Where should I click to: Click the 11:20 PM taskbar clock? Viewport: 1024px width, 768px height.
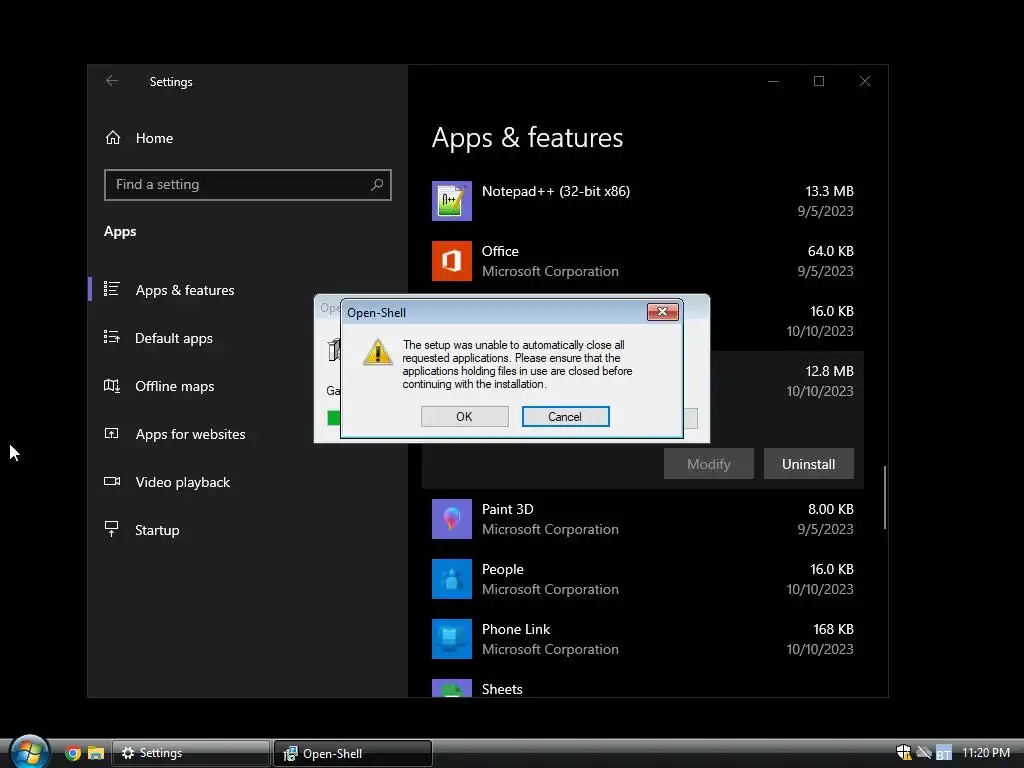click(985, 752)
